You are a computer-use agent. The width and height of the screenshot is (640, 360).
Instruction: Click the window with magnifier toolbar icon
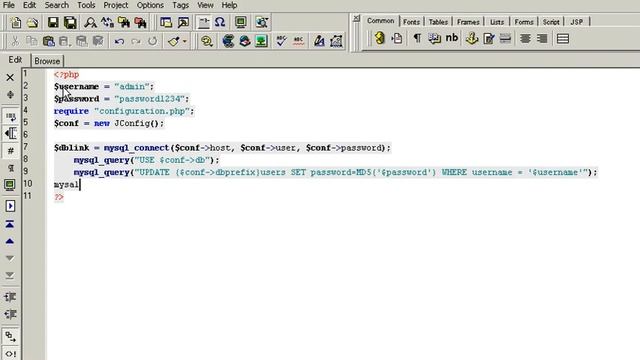click(x=183, y=22)
